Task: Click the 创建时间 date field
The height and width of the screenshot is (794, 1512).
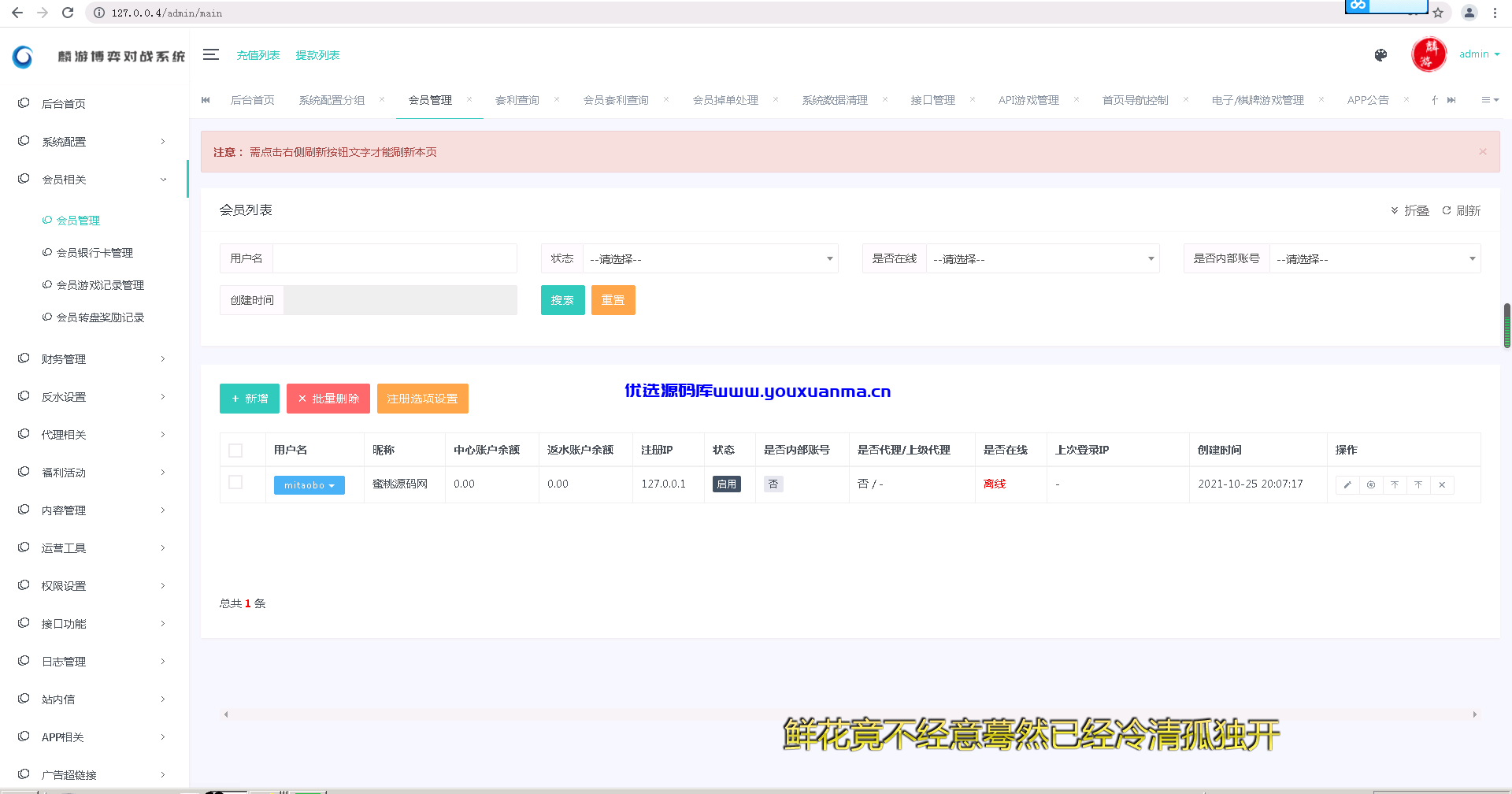Action: point(400,300)
